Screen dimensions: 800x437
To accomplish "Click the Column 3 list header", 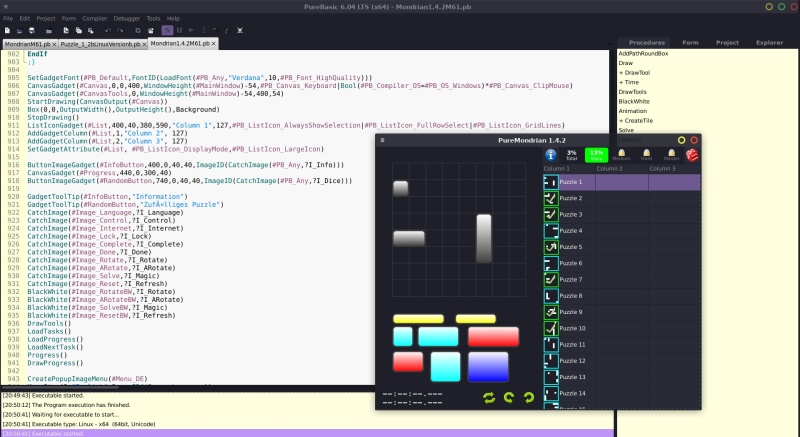I will [x=674, y=169].
